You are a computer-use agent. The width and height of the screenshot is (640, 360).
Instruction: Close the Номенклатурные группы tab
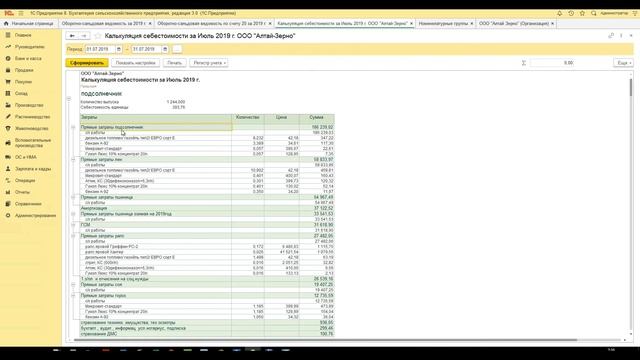click(x=472, y=24)
